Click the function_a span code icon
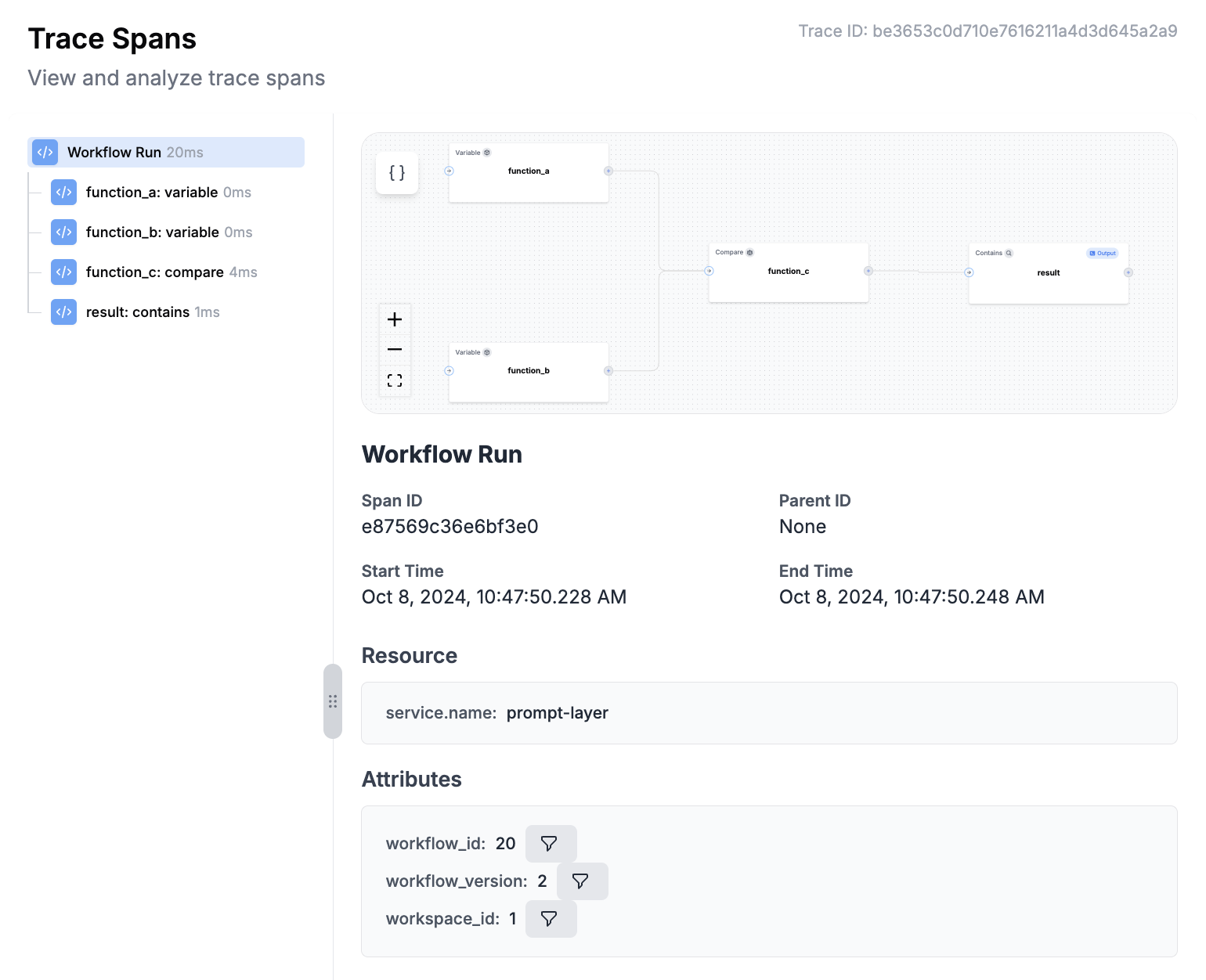Viewport: 1206px width, 980px height. (64, 192)
